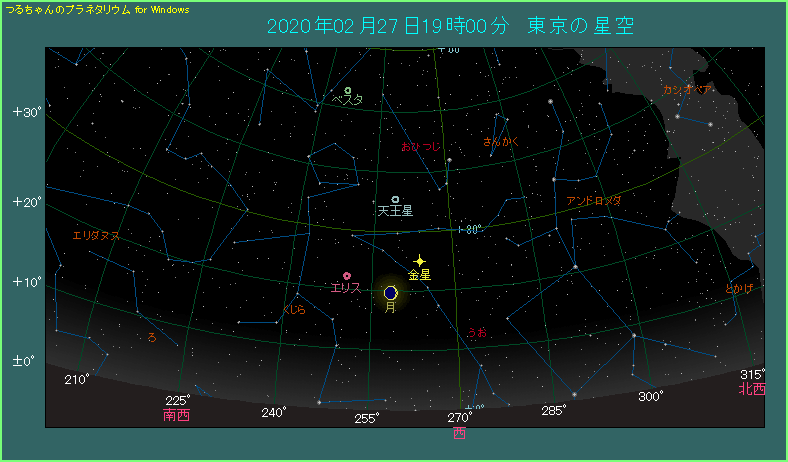
Task: Click the くじら constellation label
Action: coord(294,310)
